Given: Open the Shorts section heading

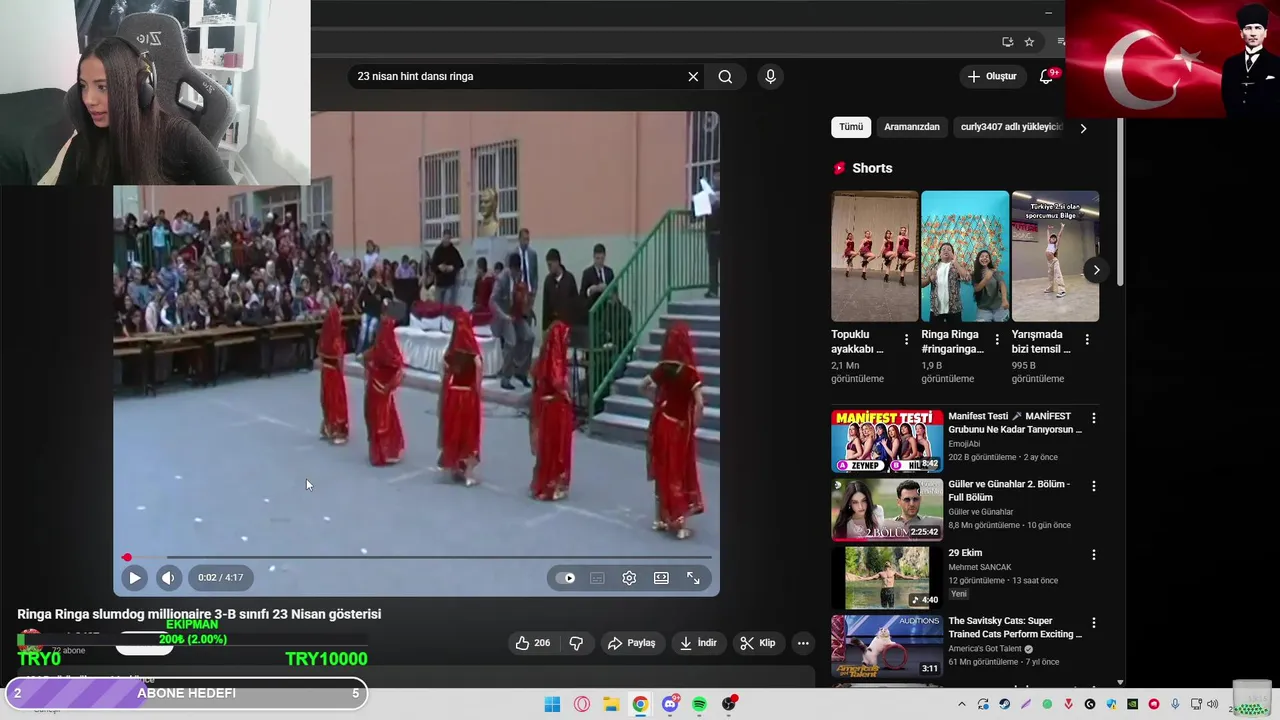Looking at the screenshot, I should 872,168.
